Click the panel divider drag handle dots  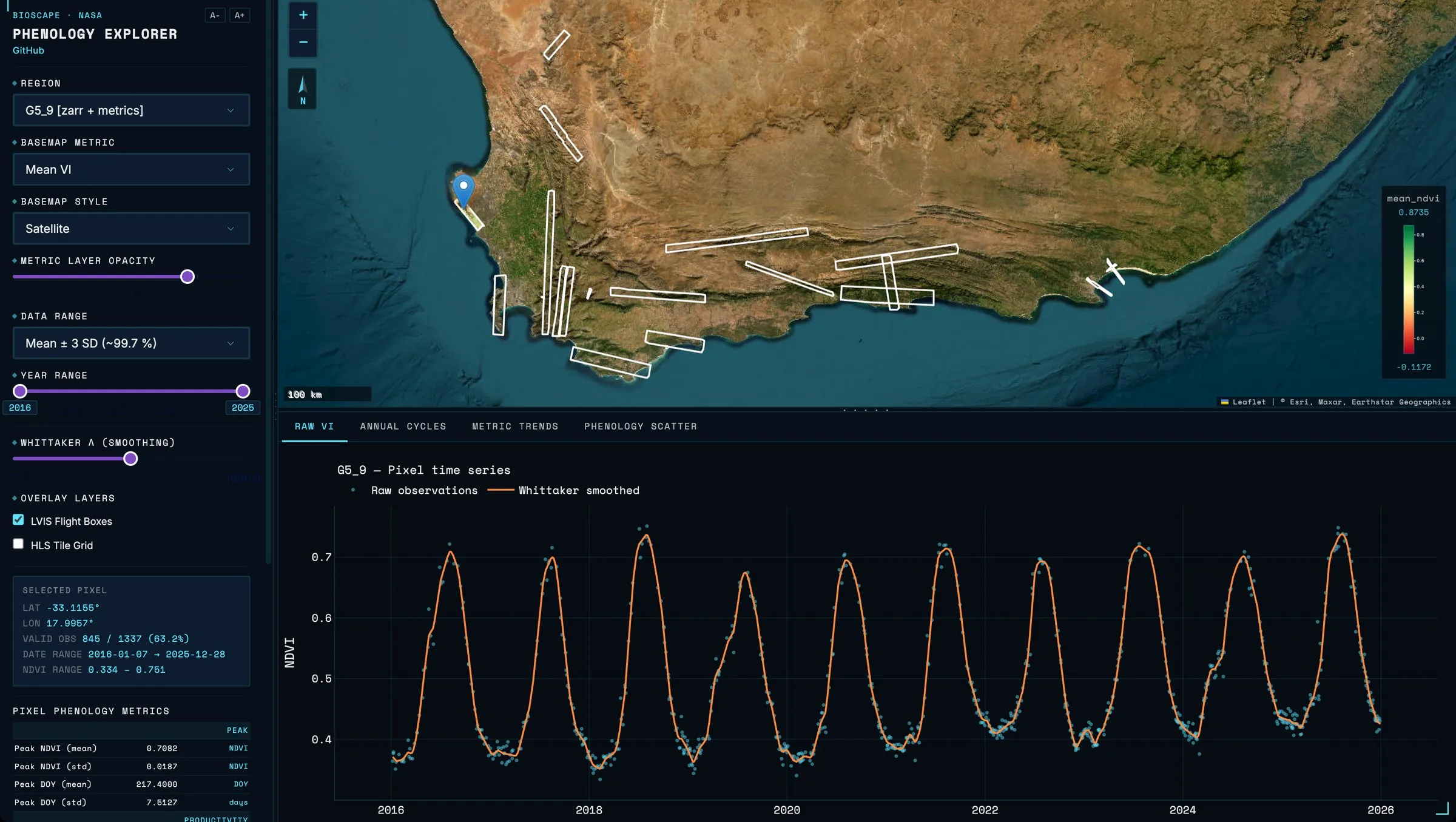coord(866,411)
